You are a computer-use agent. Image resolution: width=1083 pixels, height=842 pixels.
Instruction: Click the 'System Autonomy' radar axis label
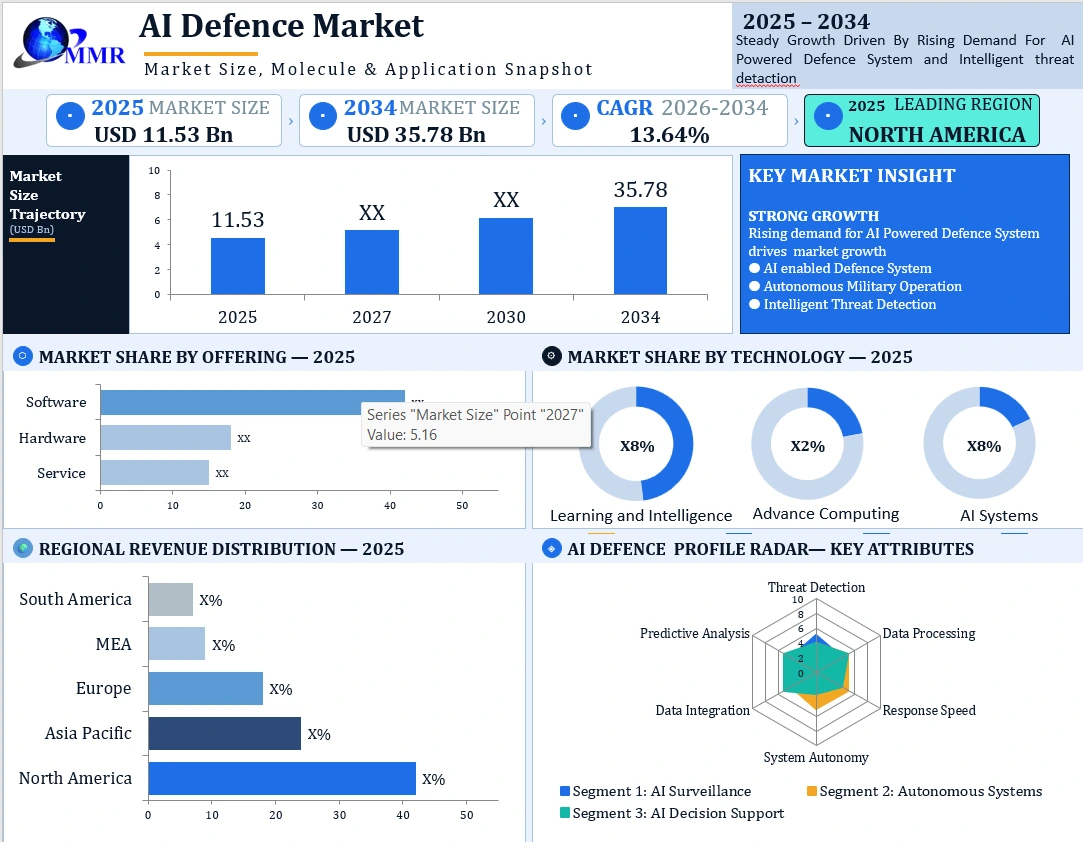tap(816, 757)
